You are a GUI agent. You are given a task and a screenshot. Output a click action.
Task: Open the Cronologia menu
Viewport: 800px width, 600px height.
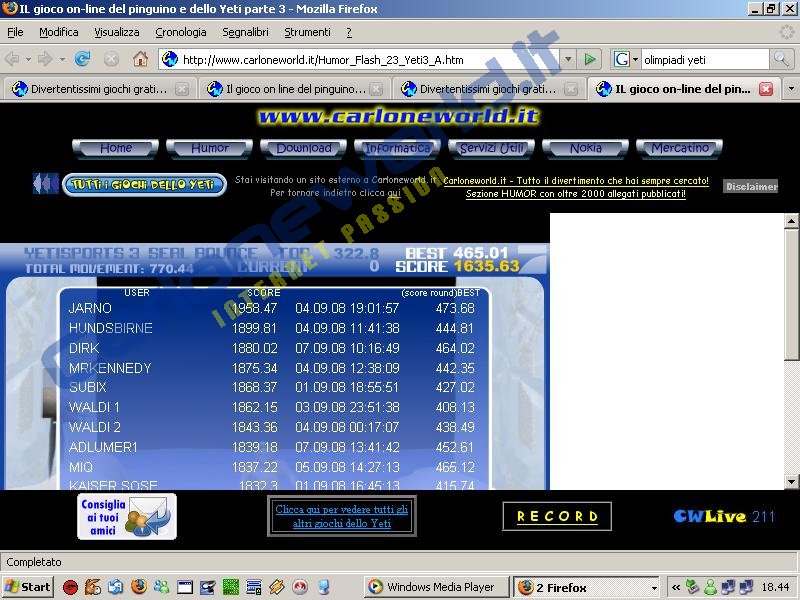click(181, 32)
